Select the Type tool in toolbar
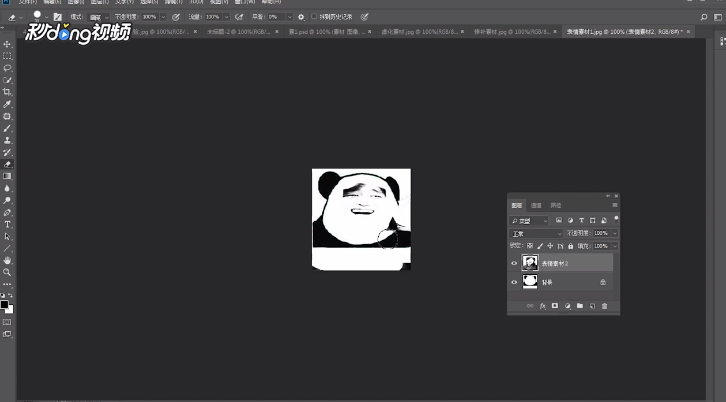Screen dimensions: 726x402 7,225
